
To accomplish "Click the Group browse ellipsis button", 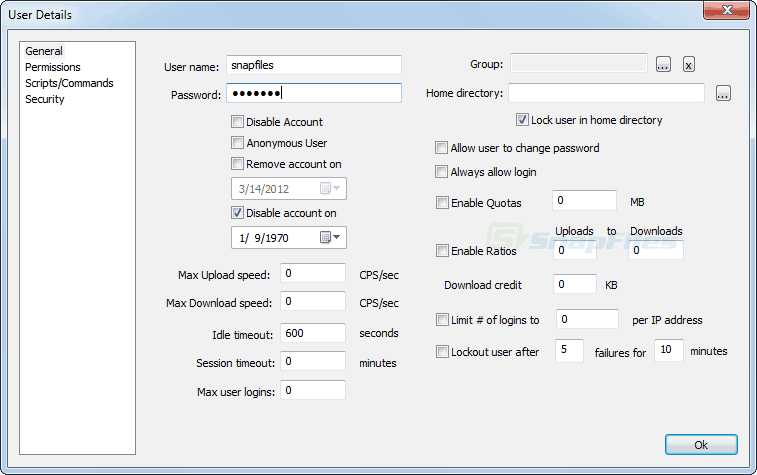I will tap(663, 65).
